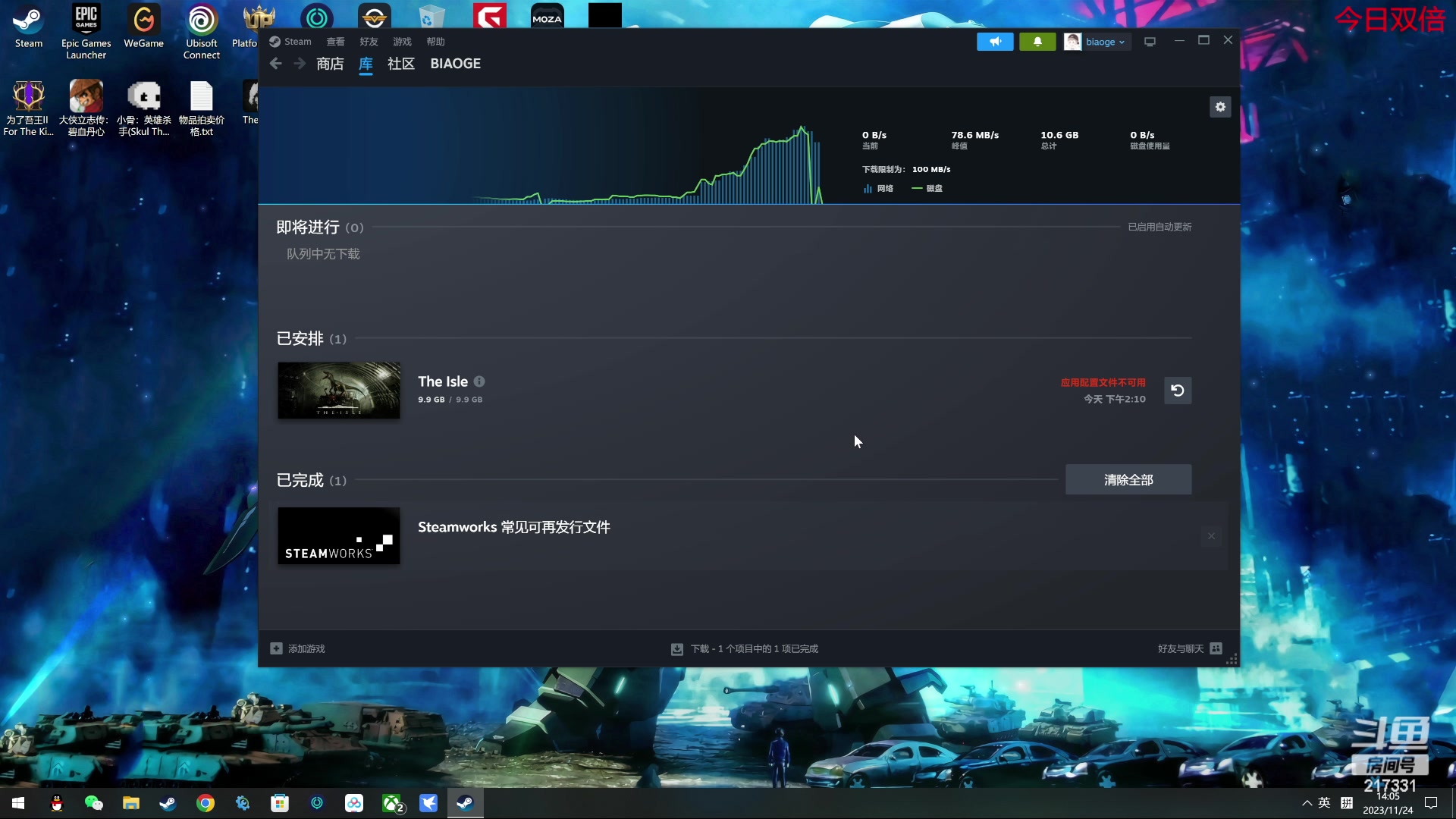This screenshot has width=1456, height=819.
Task: Click the download status text in footer
Action: pyautogui.click(x=755, y=649)
